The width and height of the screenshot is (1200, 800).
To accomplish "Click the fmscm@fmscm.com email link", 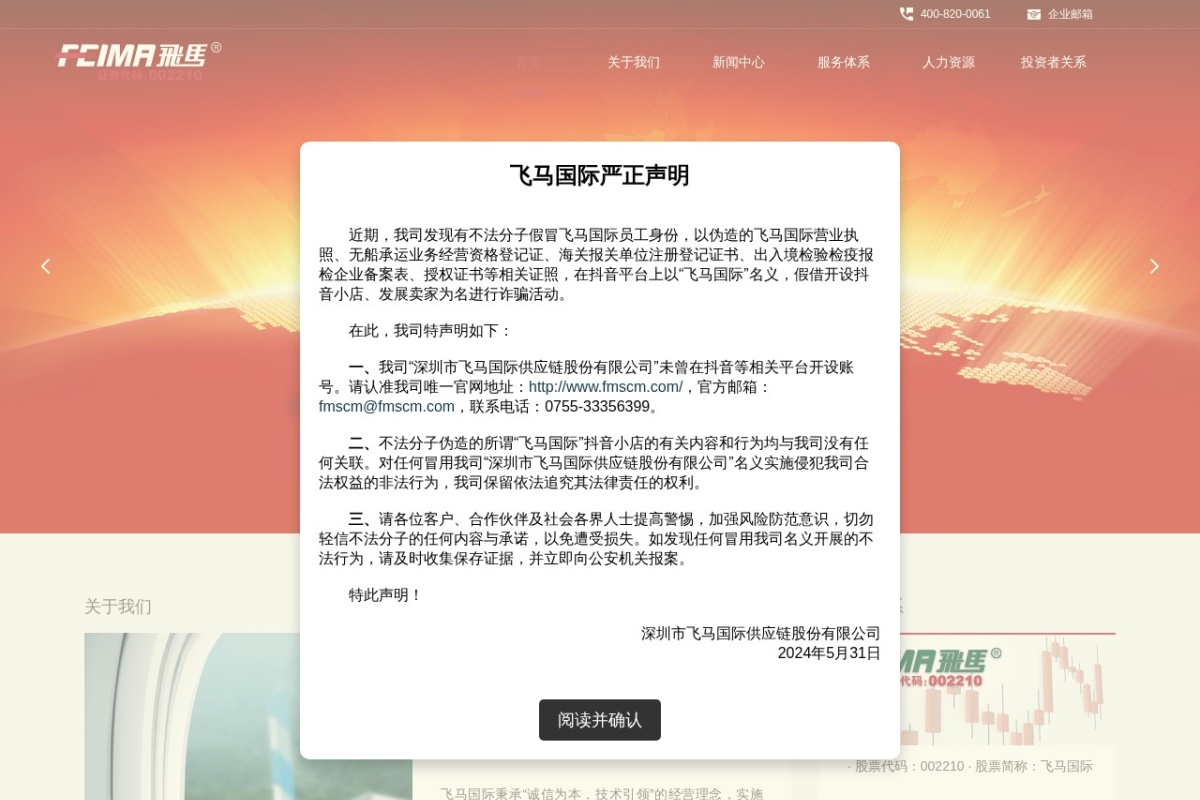I will (x=387, y=407).
